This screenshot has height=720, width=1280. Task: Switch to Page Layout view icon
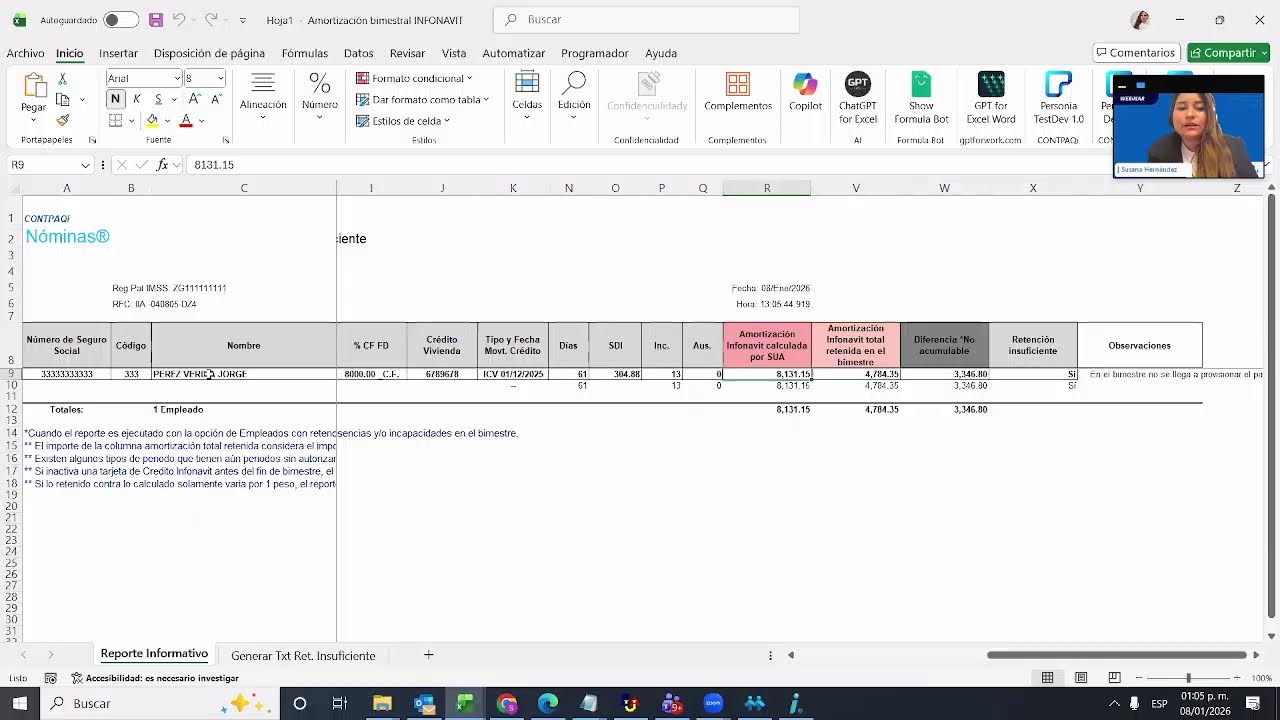(1081, 678)
